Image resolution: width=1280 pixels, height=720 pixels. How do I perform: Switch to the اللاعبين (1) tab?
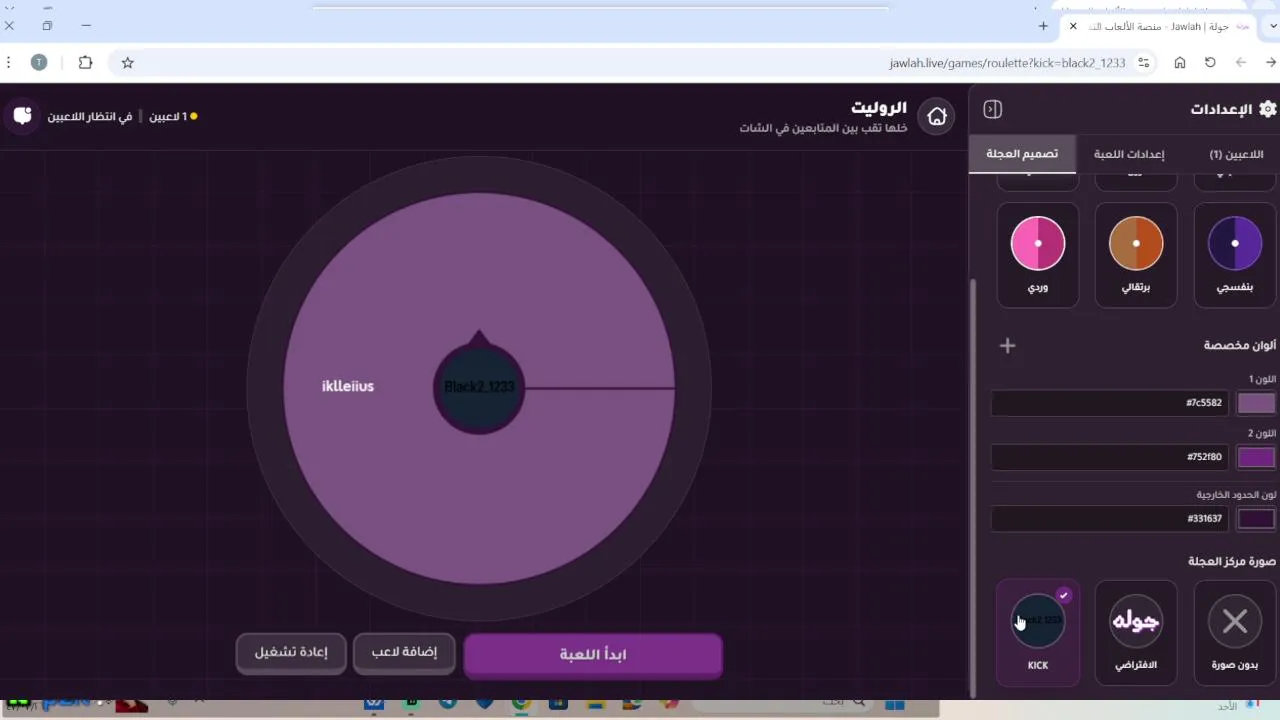click(1236, 154)
